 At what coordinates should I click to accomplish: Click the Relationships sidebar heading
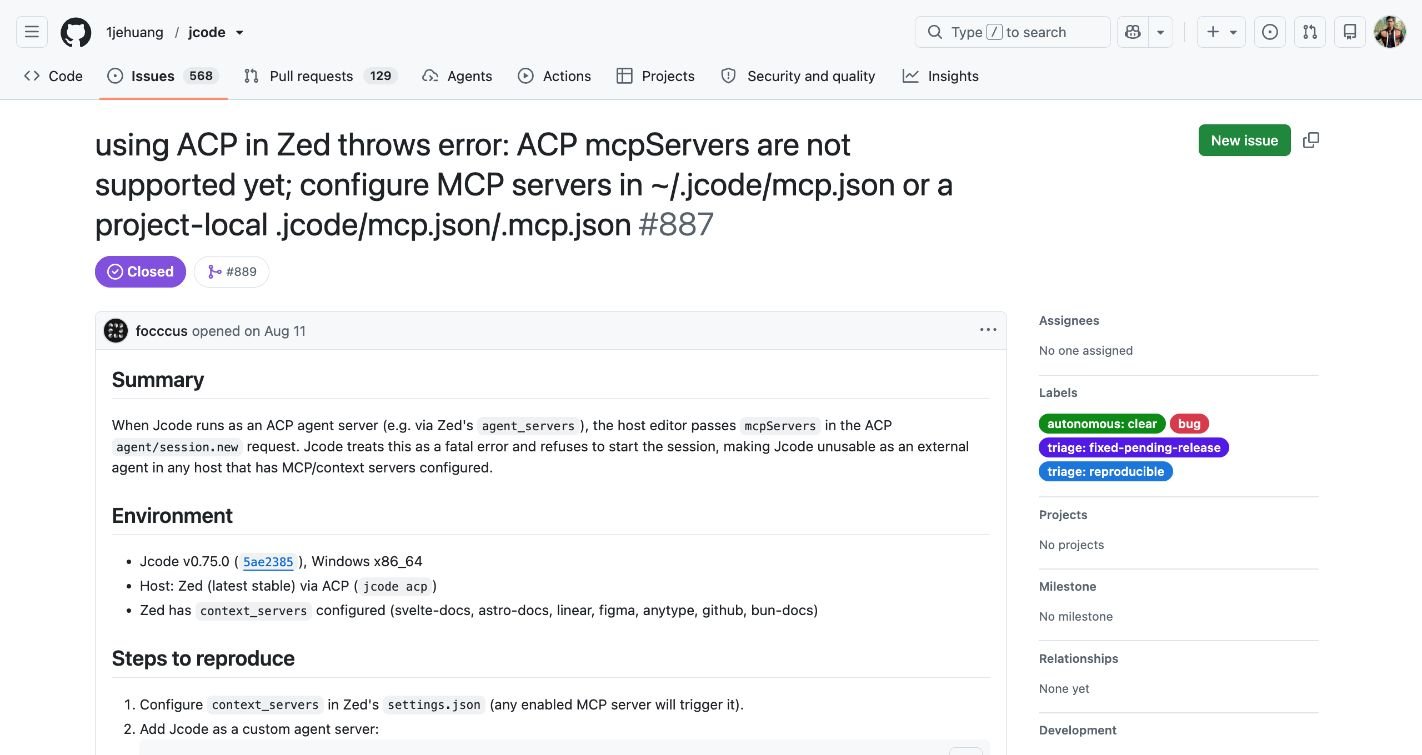point(1079,659)
